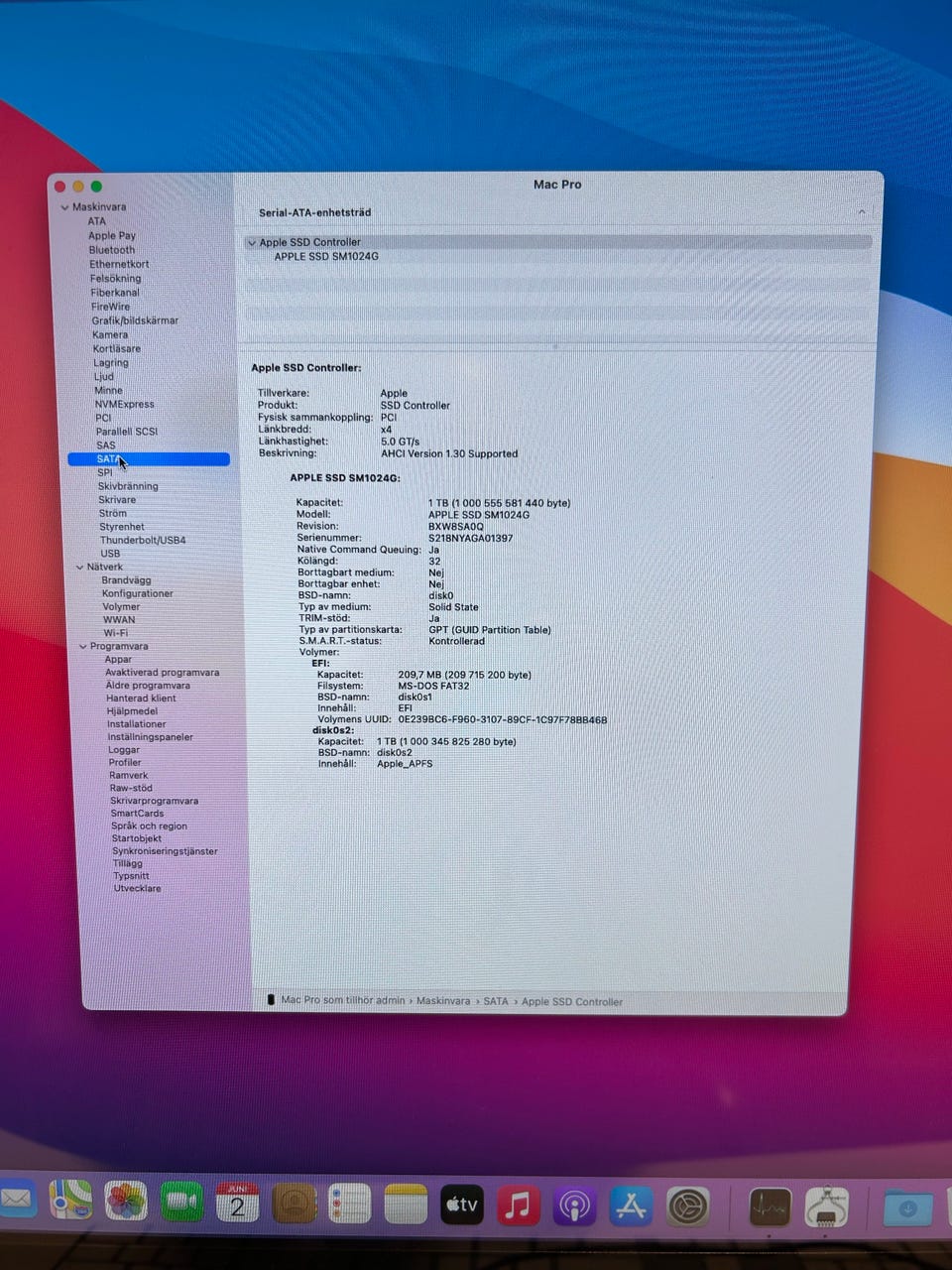Select Skrivare in the sidebar

pos(117,499)
